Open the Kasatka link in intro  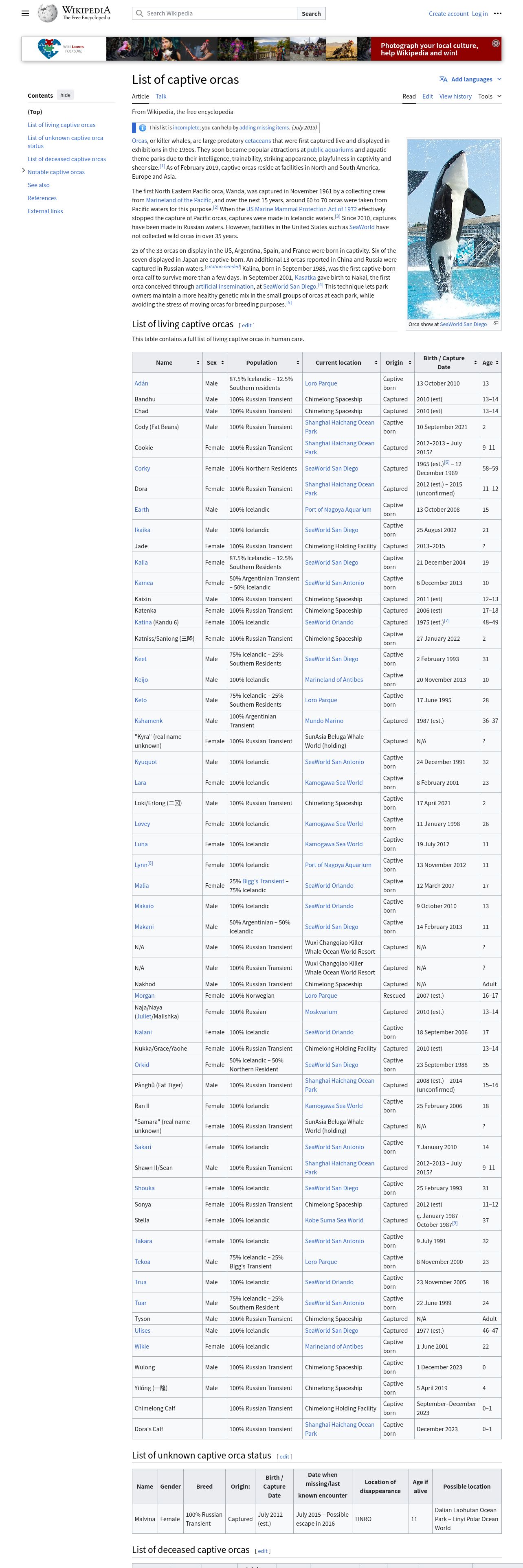(305, 277)
